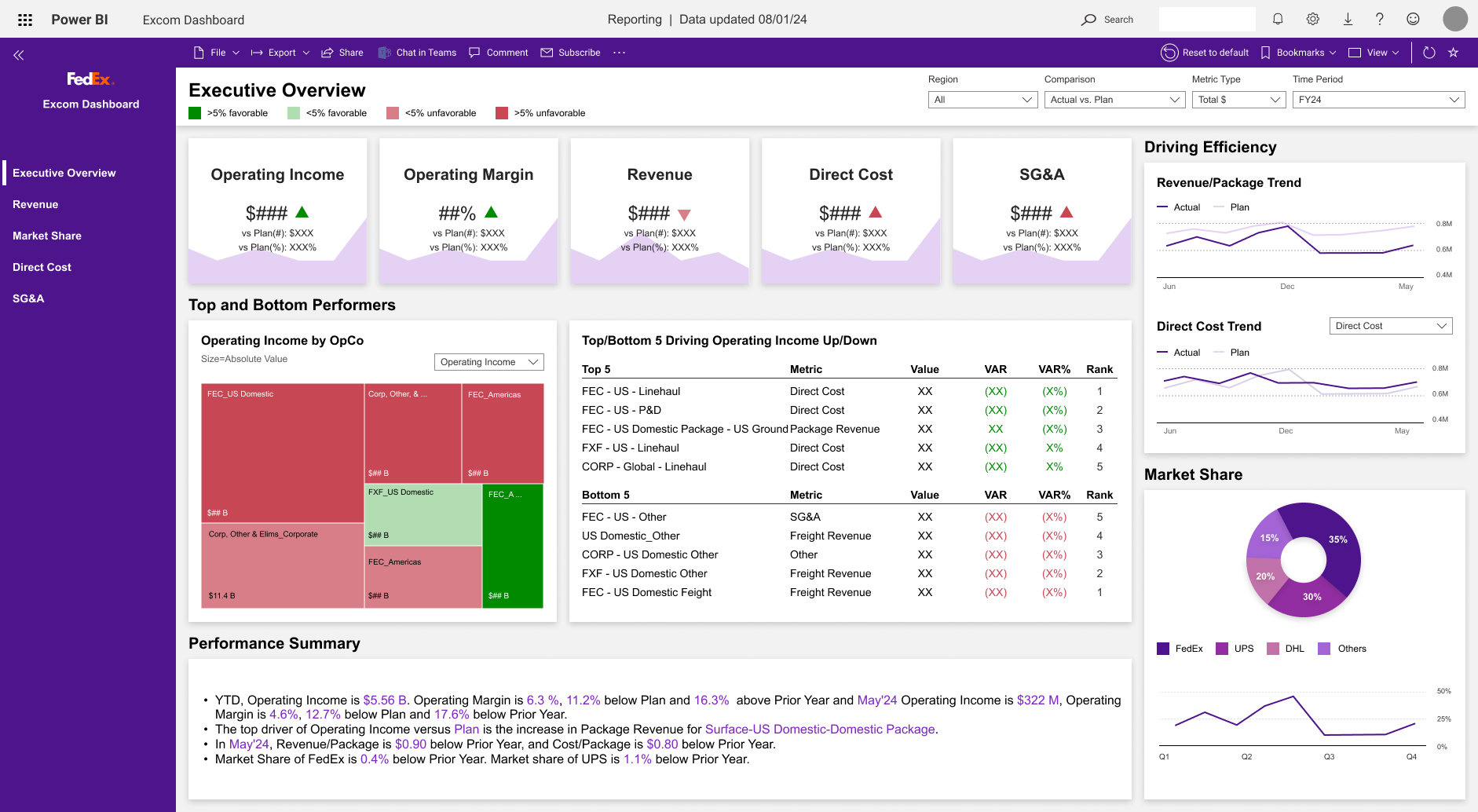
Task: Open the File menu
Action: tap(217, 53)
